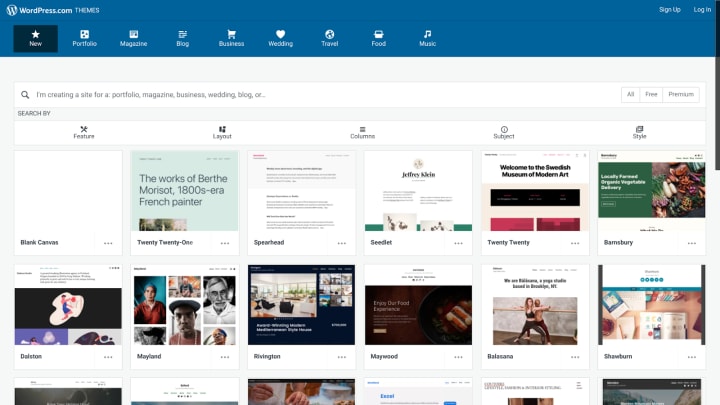Open more options for Rivington
The height and width of the screenshot is (405, 720).
[x=342, y=357]
